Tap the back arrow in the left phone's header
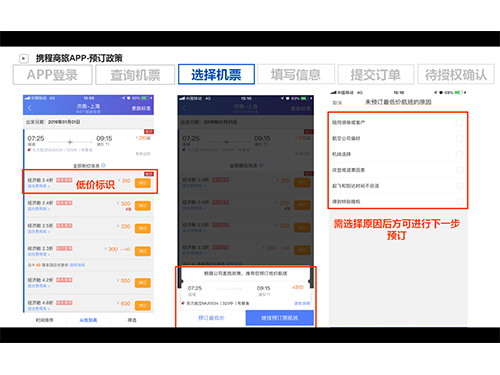 point(30,108)
